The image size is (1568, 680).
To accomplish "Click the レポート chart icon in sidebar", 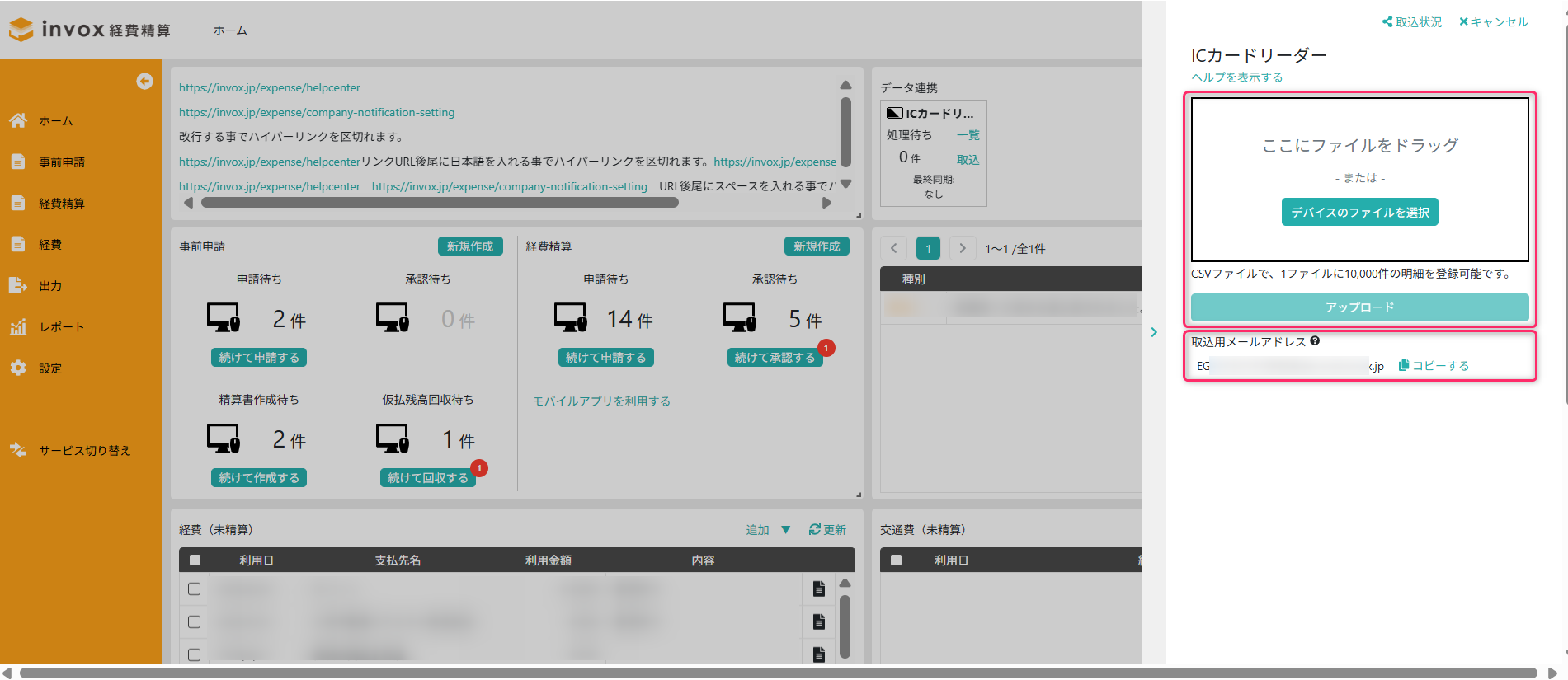I will (18, 326).
